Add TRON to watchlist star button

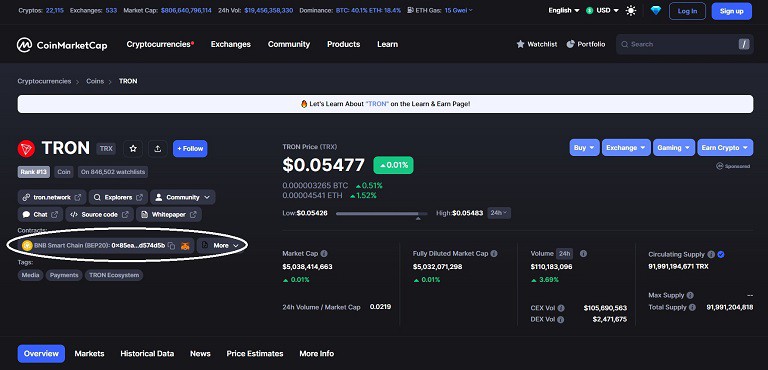pos(133,148)
